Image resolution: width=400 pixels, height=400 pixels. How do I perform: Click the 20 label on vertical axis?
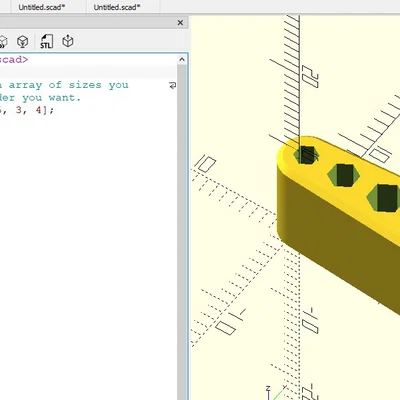point(310,77)
